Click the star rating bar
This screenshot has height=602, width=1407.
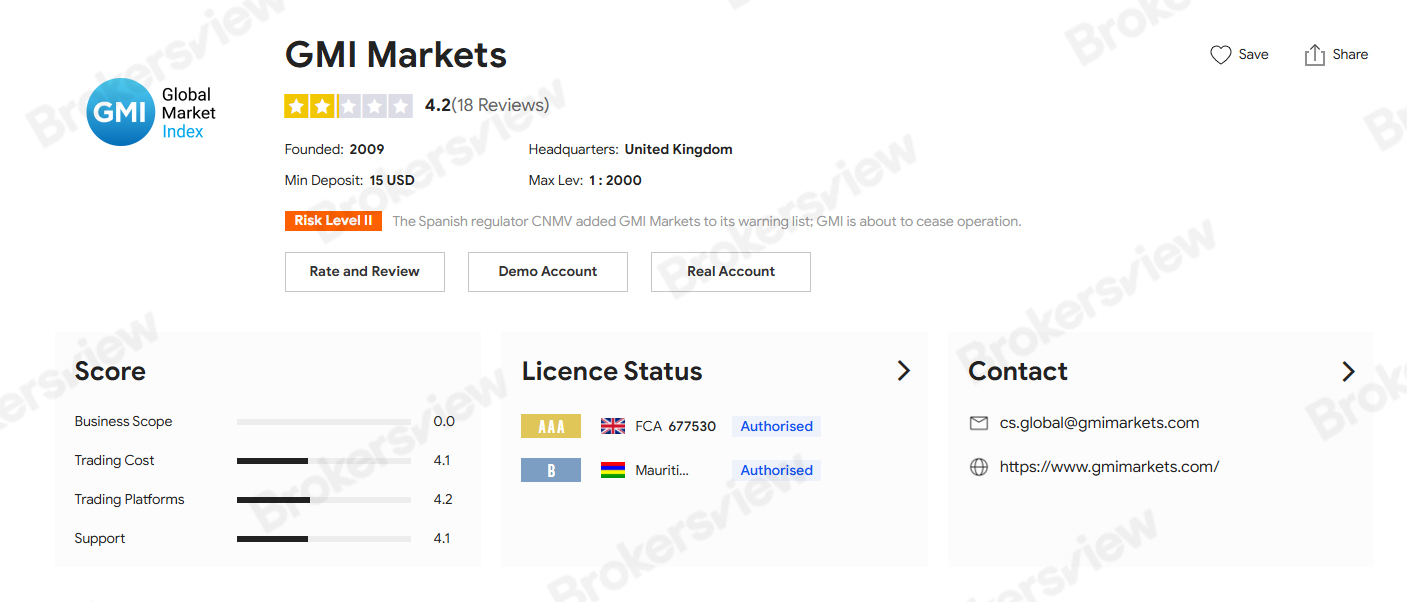[348, 106]
